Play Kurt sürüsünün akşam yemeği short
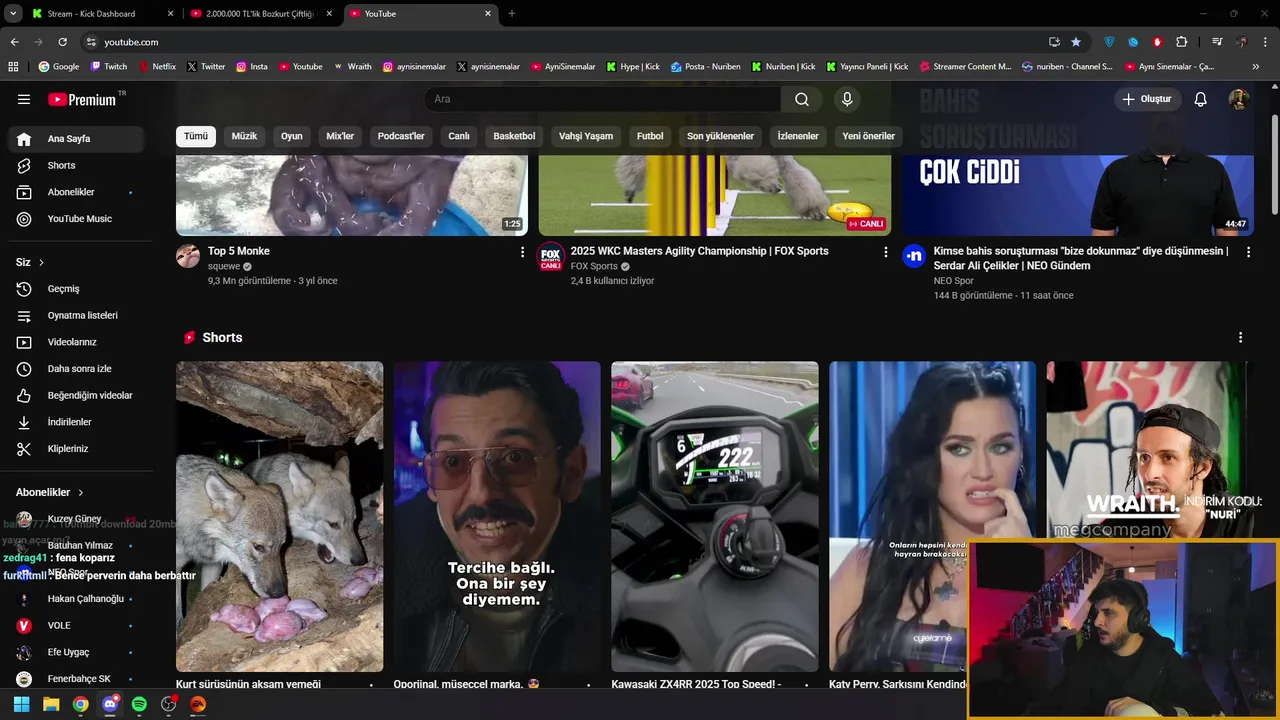Image resolution: width=1280 pixels, height=720 pixels. (x=279, y=516)
